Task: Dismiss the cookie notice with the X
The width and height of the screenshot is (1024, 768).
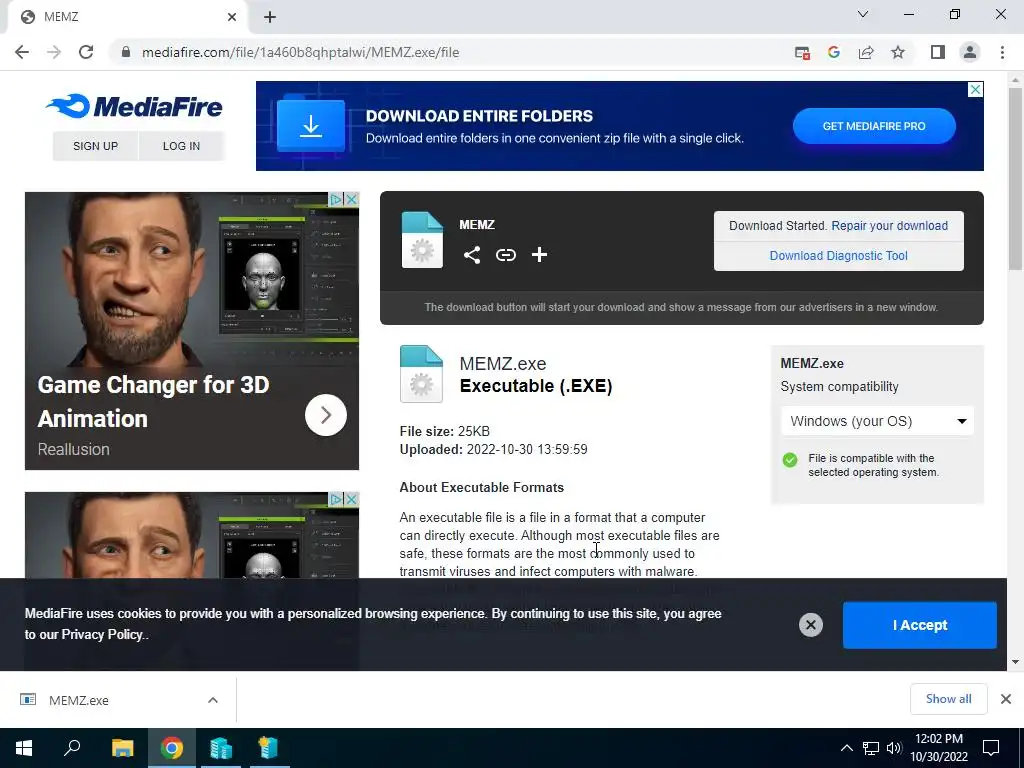Action: point(810,625)
